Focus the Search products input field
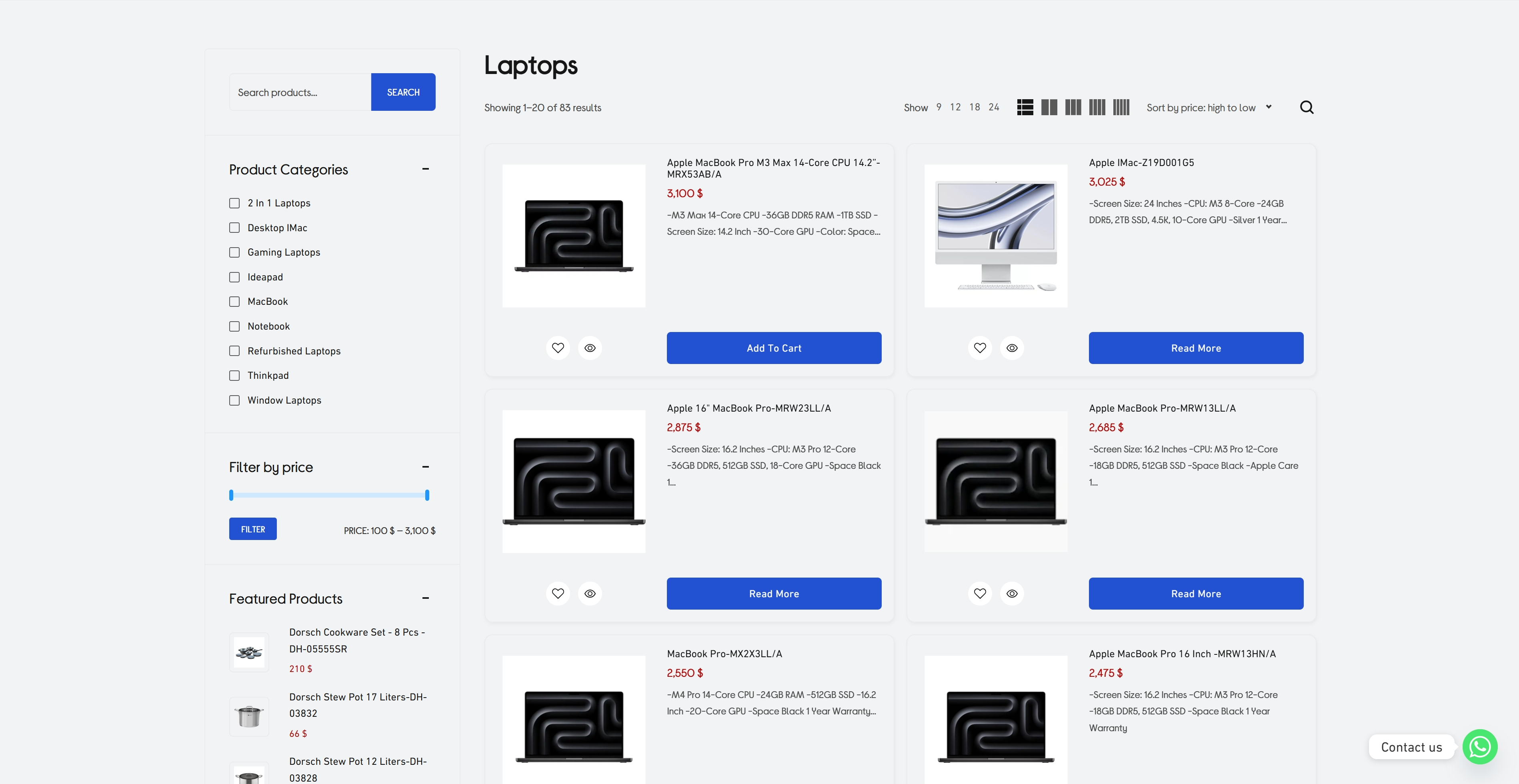 click(x=300, y=92)
